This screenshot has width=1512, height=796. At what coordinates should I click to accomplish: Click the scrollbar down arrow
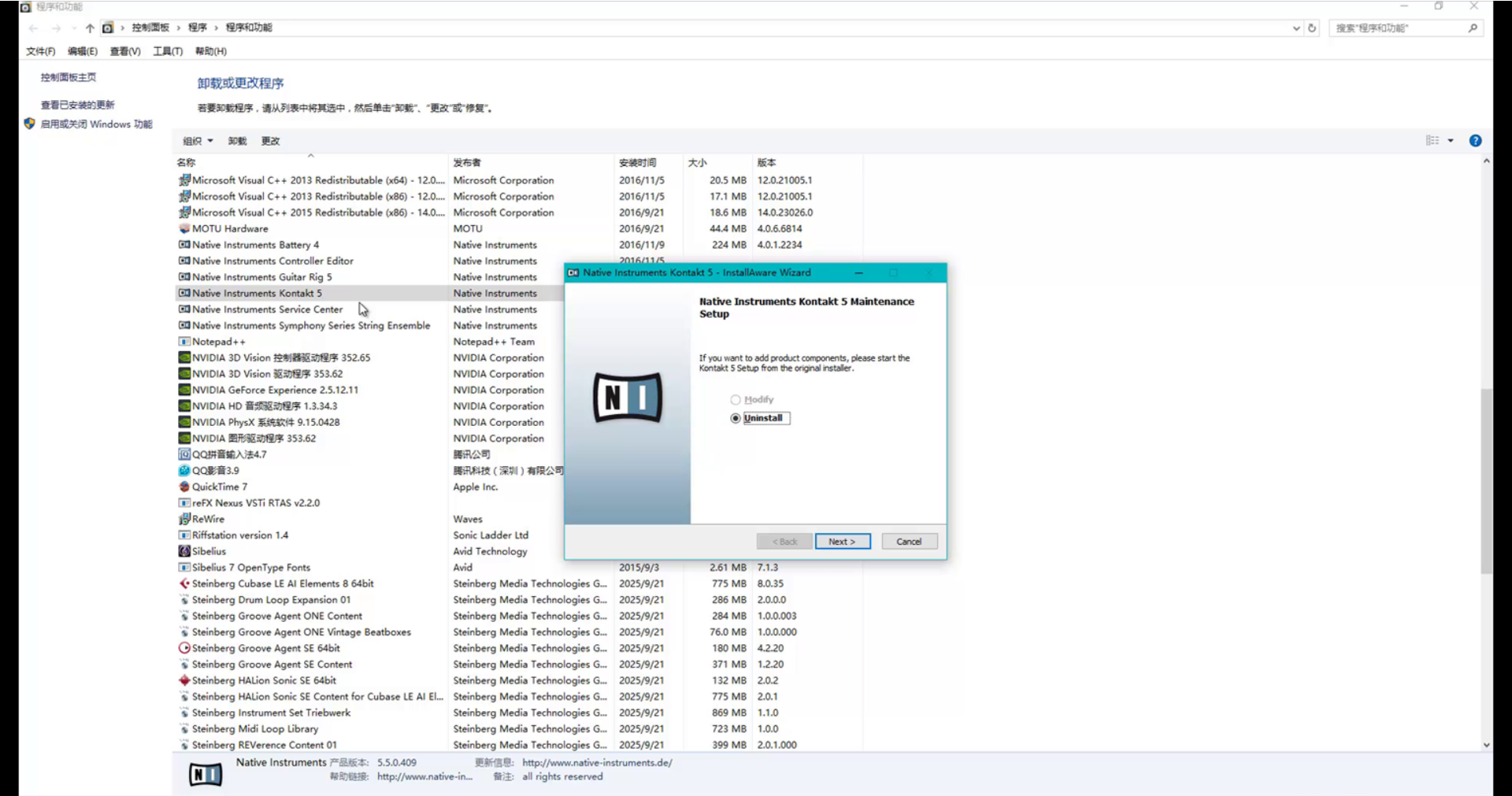1486,745
